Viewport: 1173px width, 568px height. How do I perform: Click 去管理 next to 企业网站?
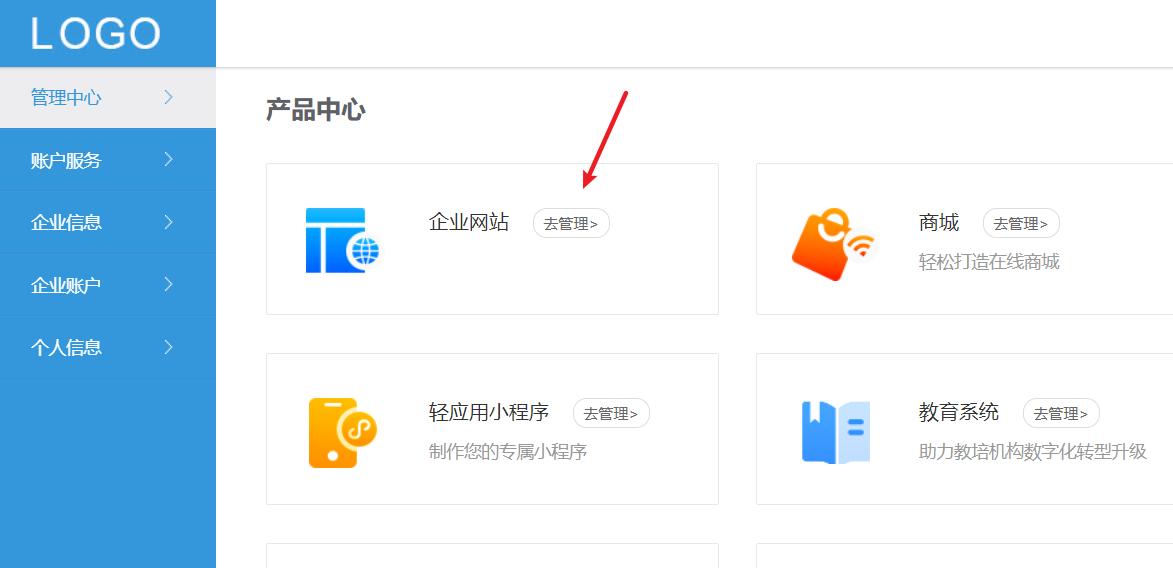[x=571, y=223]
